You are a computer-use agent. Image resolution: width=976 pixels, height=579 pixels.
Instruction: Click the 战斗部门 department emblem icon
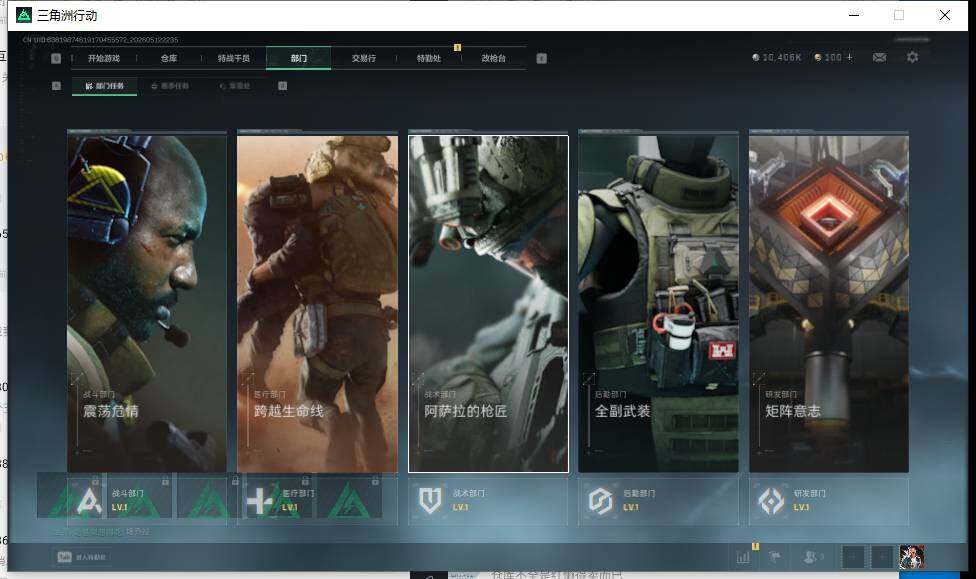coord(88,501)
